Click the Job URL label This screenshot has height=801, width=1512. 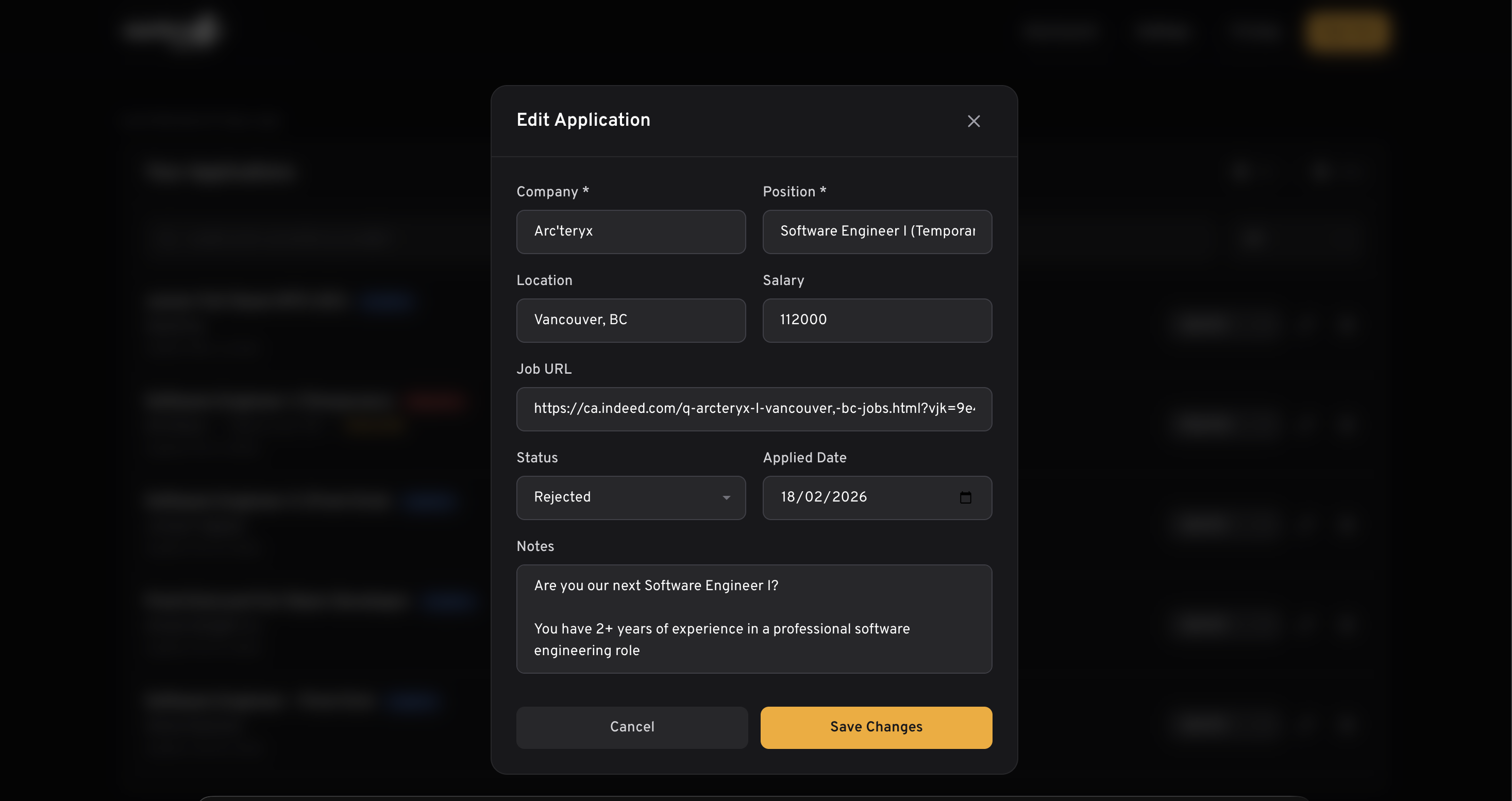point(544,370)
